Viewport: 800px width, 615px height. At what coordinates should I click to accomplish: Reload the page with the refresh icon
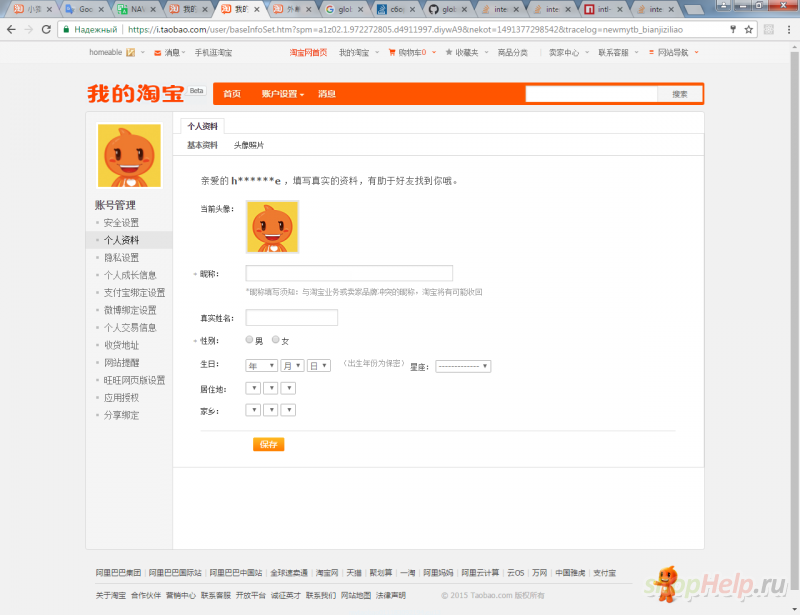tap(46, 30)
